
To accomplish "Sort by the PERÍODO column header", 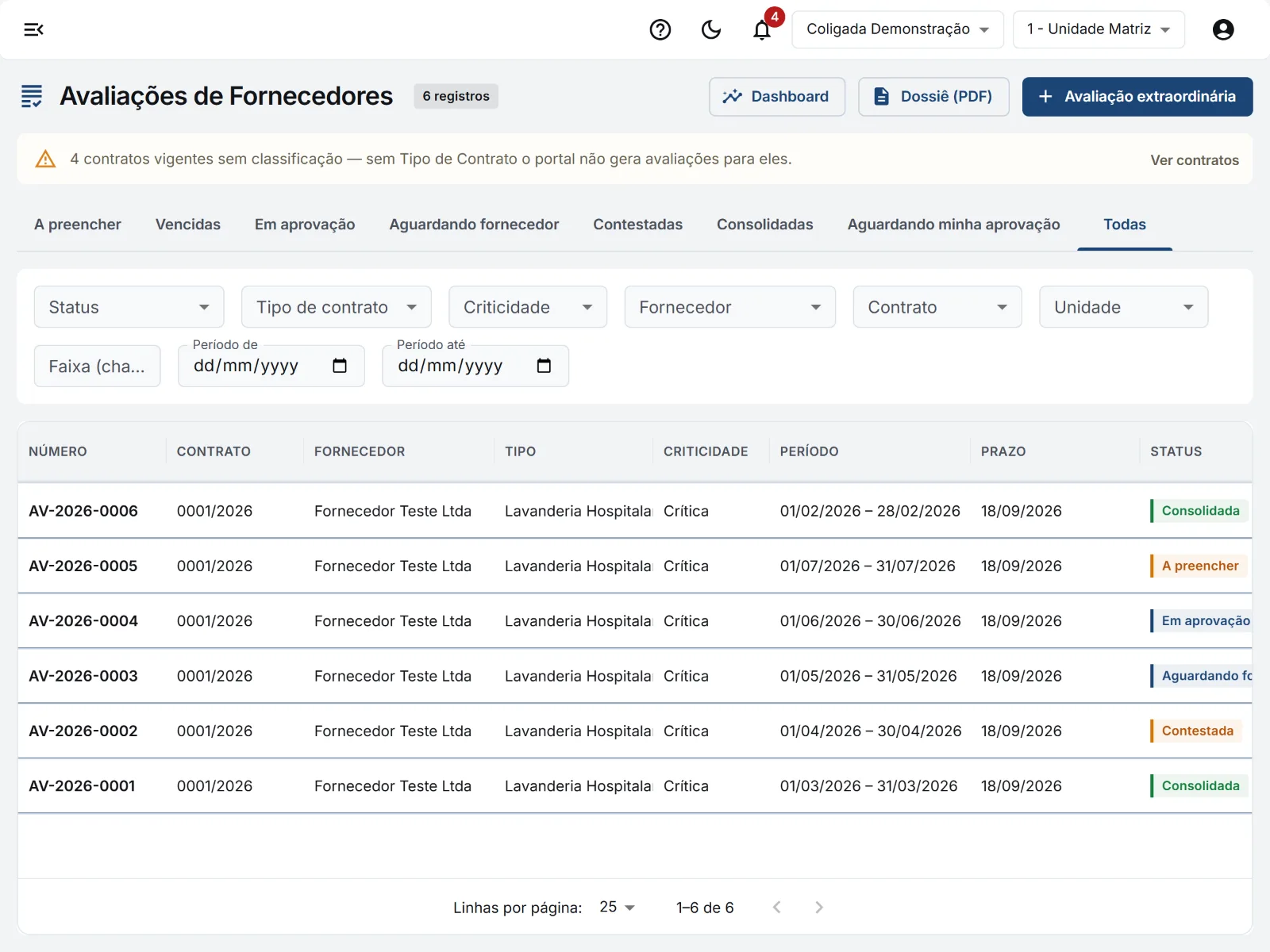I will 809,451.
